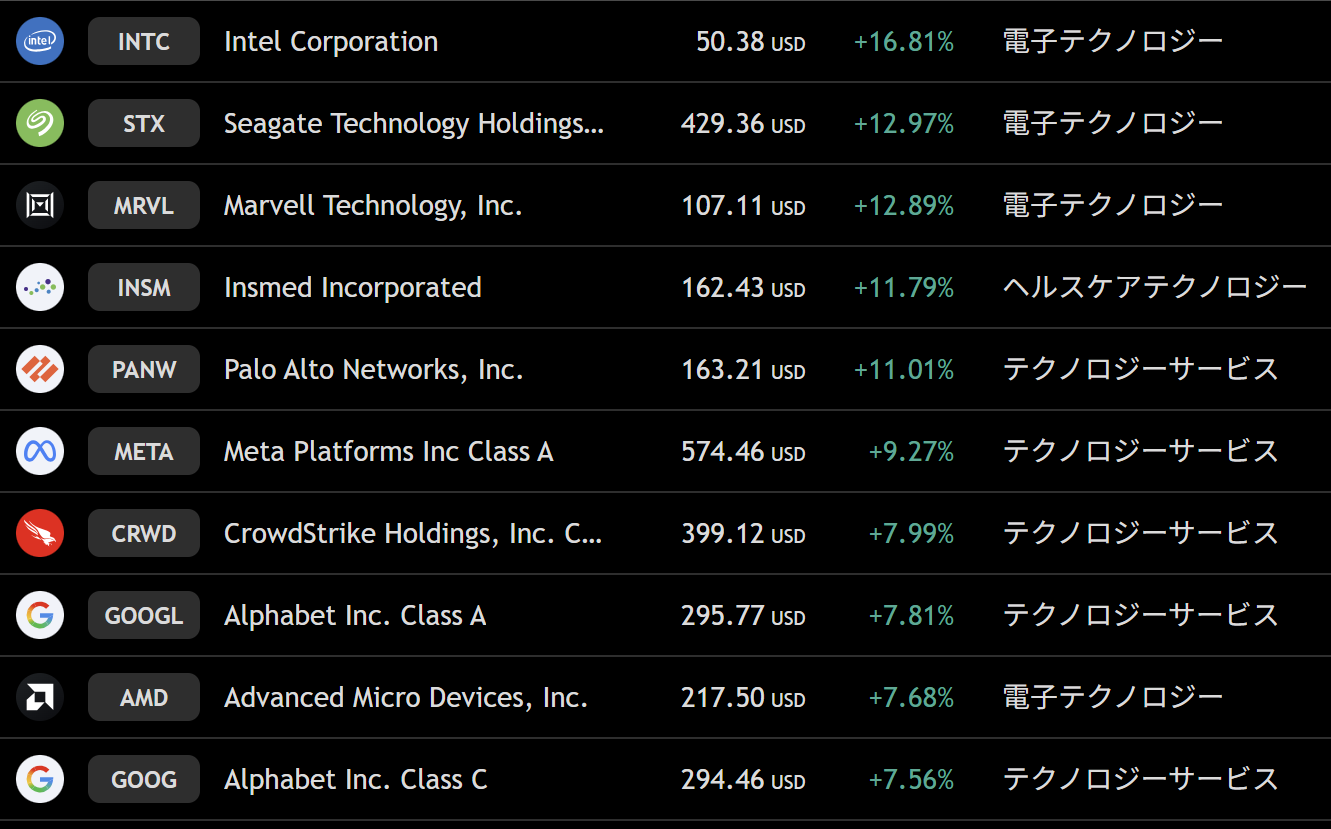Click the Google logo beside GOOGL
Screen dimensions: 1331x829
[40, 616]
